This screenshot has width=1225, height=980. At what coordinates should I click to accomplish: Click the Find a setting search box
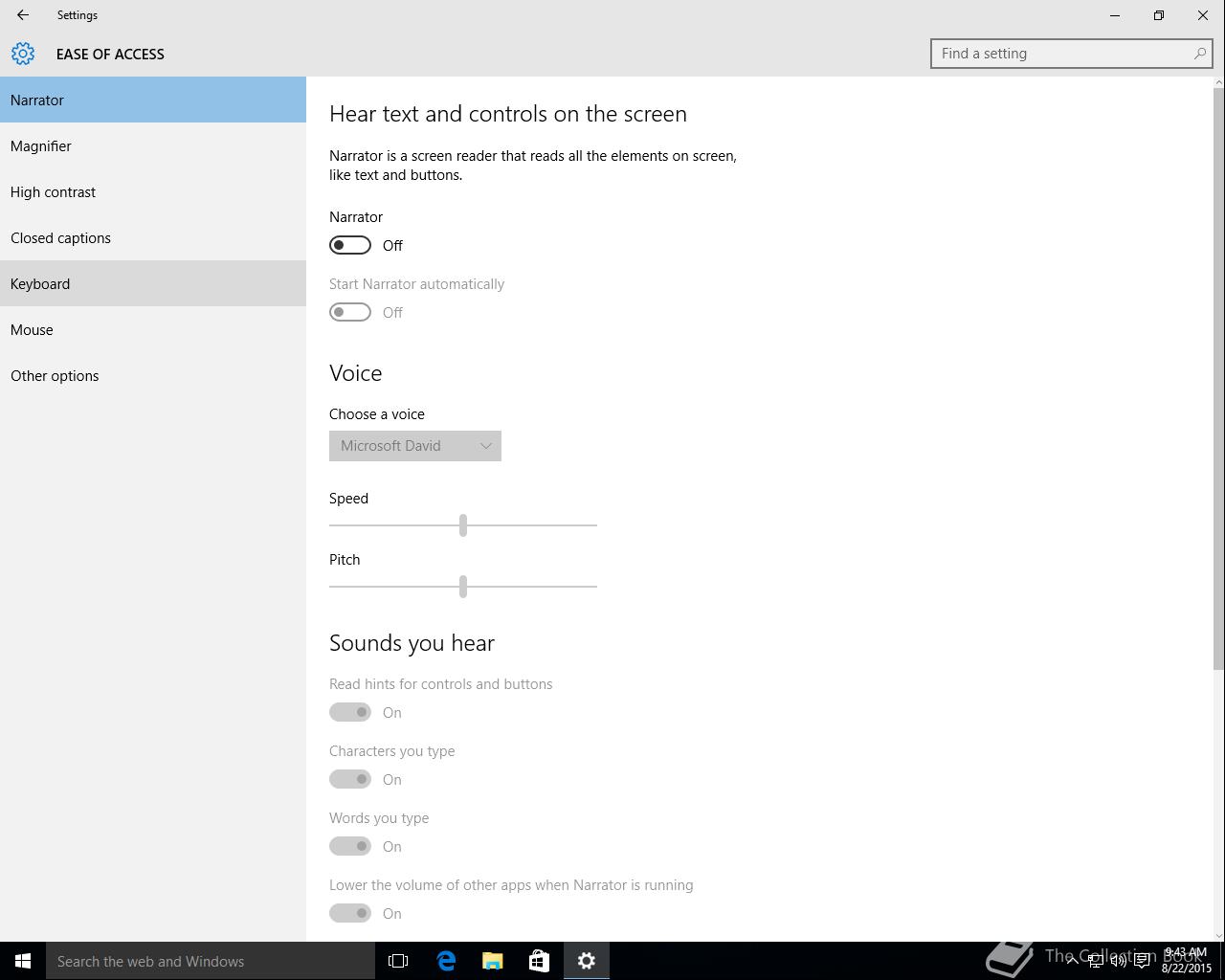(1072, 54)
